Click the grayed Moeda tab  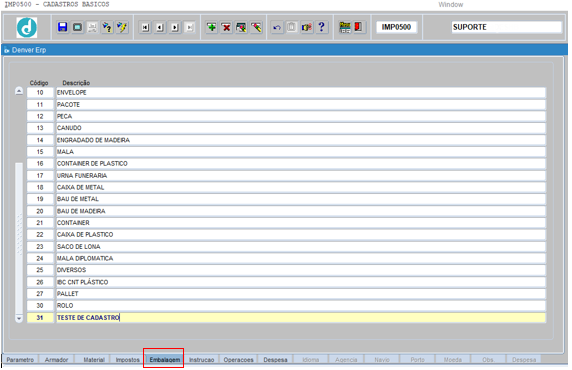click(453, 359)
